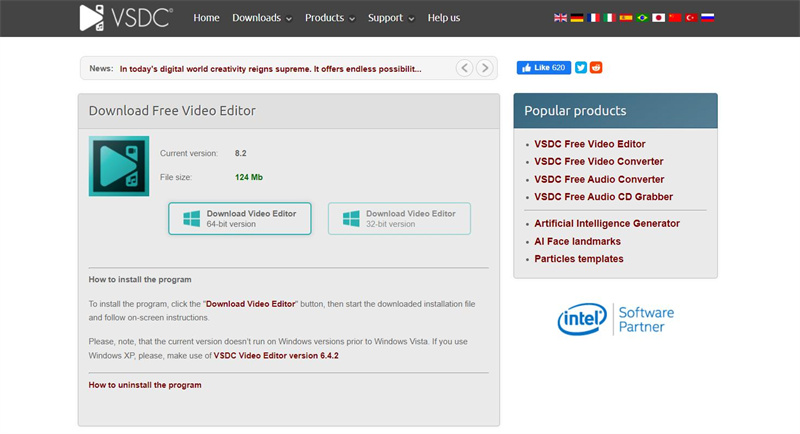Download the 32-bit version of Video Editor
The width and height of the screenshot is (800, 434).
pyautogui.click(x=399, y=218)
